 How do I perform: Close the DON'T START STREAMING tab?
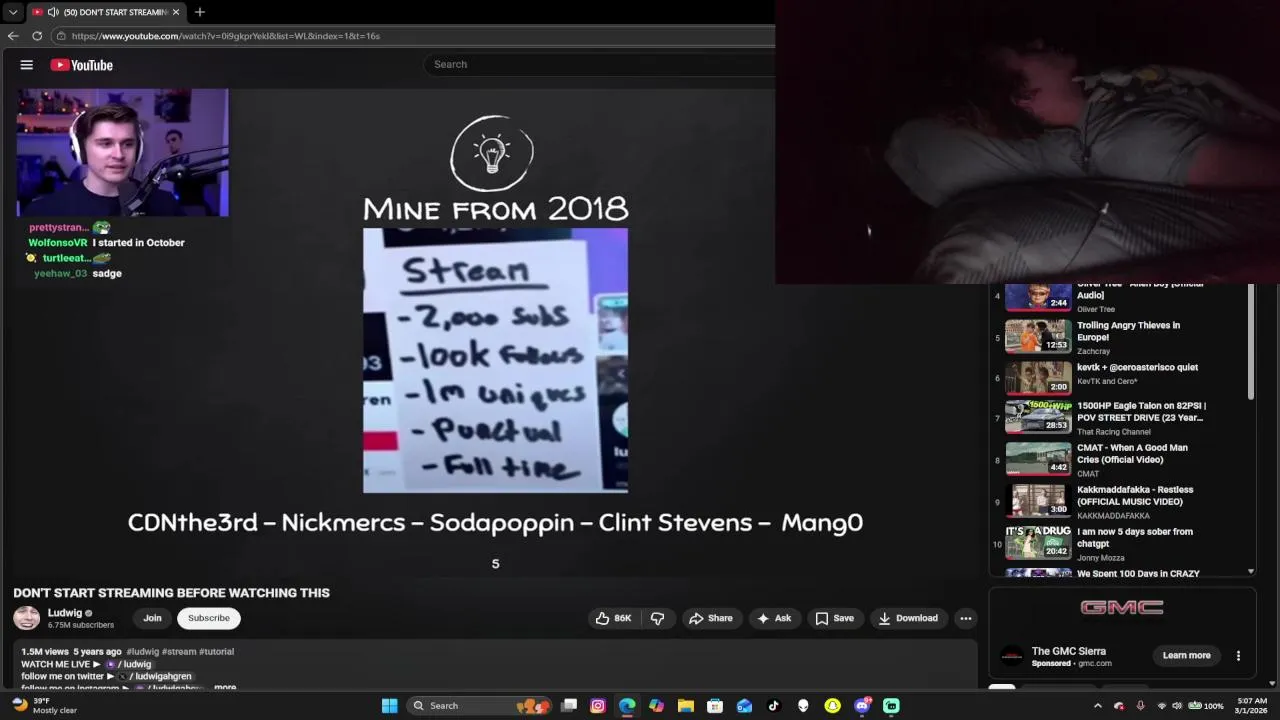176,12
